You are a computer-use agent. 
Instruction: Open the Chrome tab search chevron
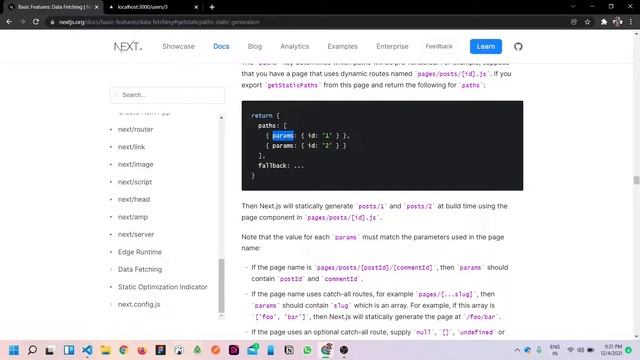573,7
